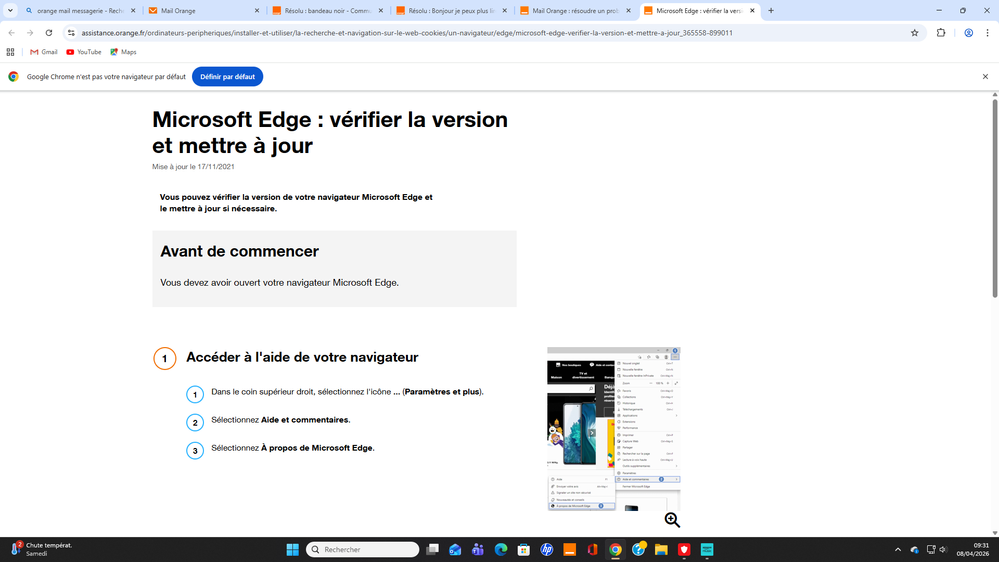Screen dimensions: 999x562
Task: Open the YouTube bookmark
Action: click(83, 52)
